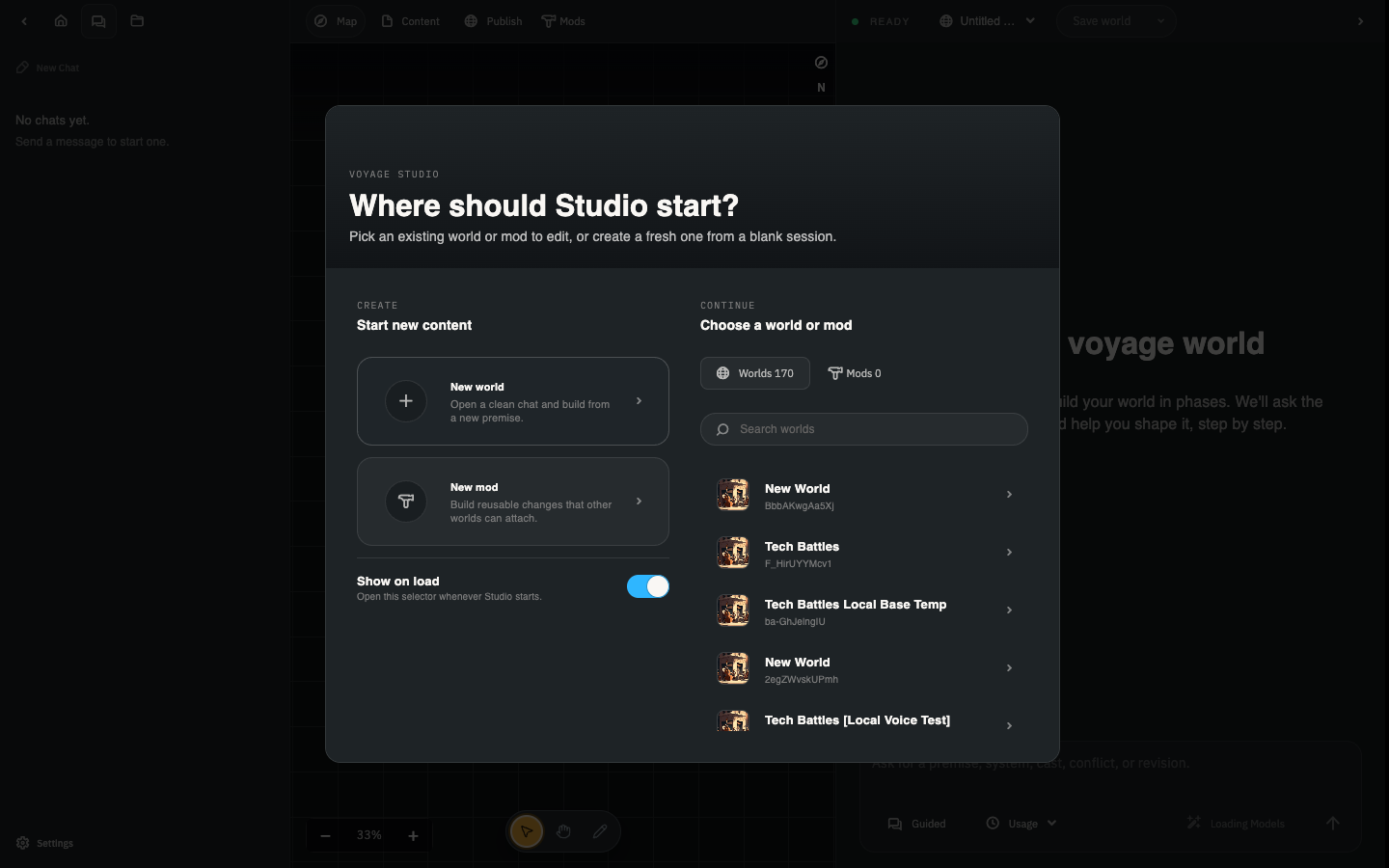Screen dimensions: 1389x868
Task: Open the Untitled world dropdown
Action: 988,21
